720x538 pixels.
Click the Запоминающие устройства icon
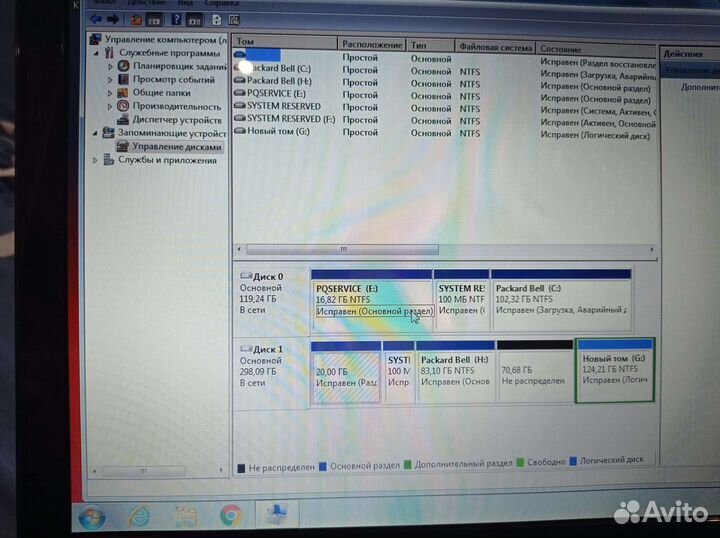pyautogui.click(x=108, y=133)
